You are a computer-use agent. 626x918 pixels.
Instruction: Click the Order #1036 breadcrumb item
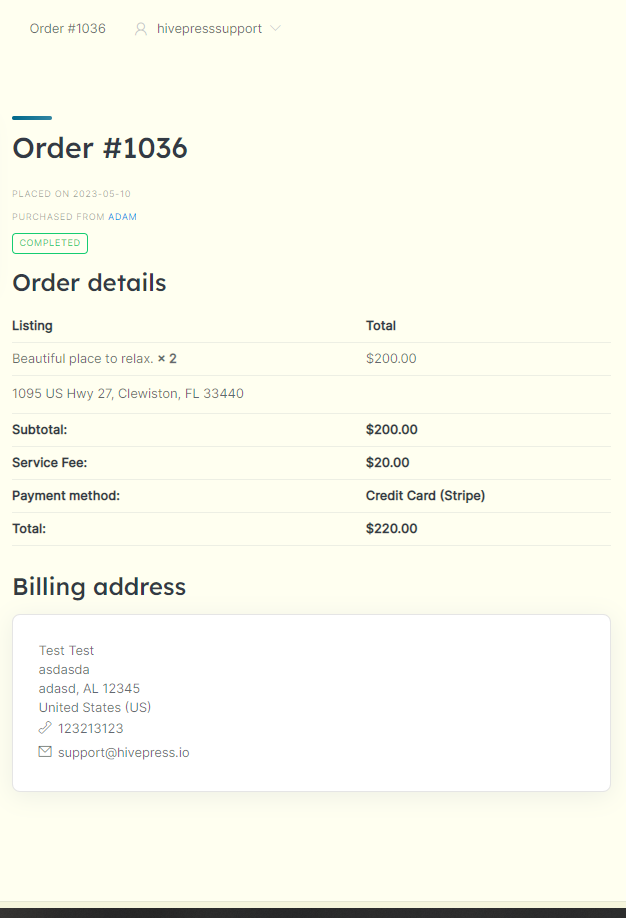[67, 29]
